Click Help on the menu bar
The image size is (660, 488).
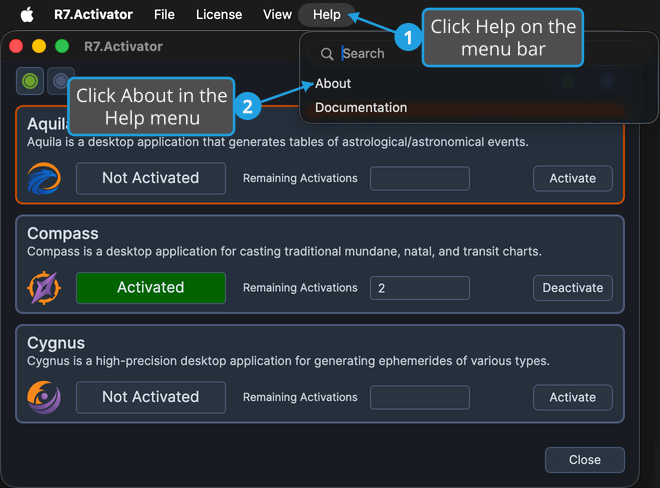tap(327, 15)
